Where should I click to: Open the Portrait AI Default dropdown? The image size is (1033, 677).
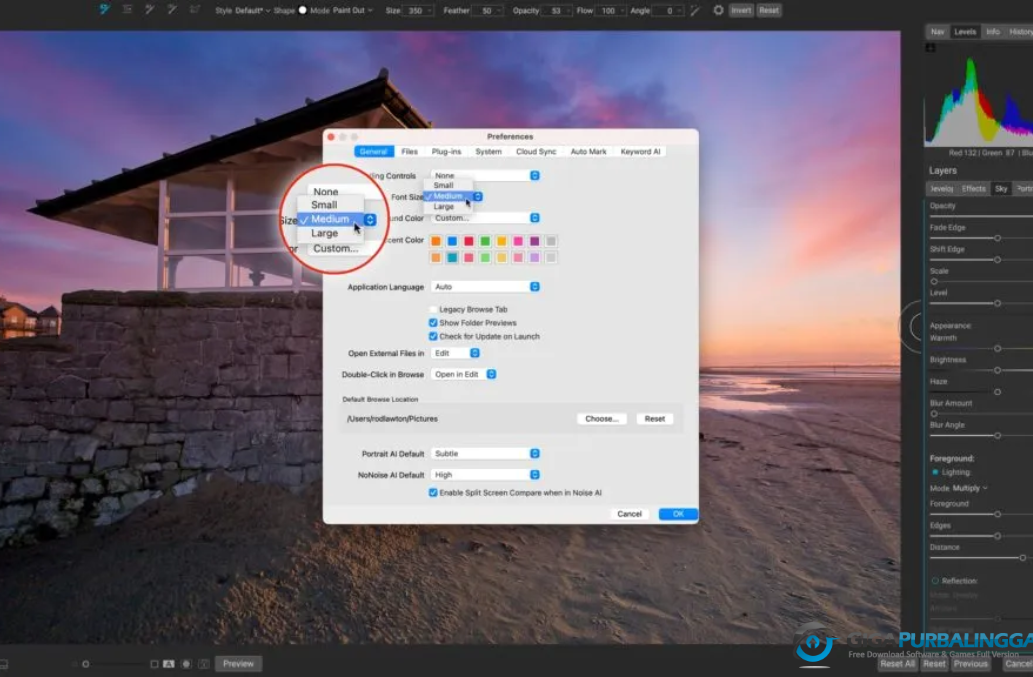[x=486, y=453]
